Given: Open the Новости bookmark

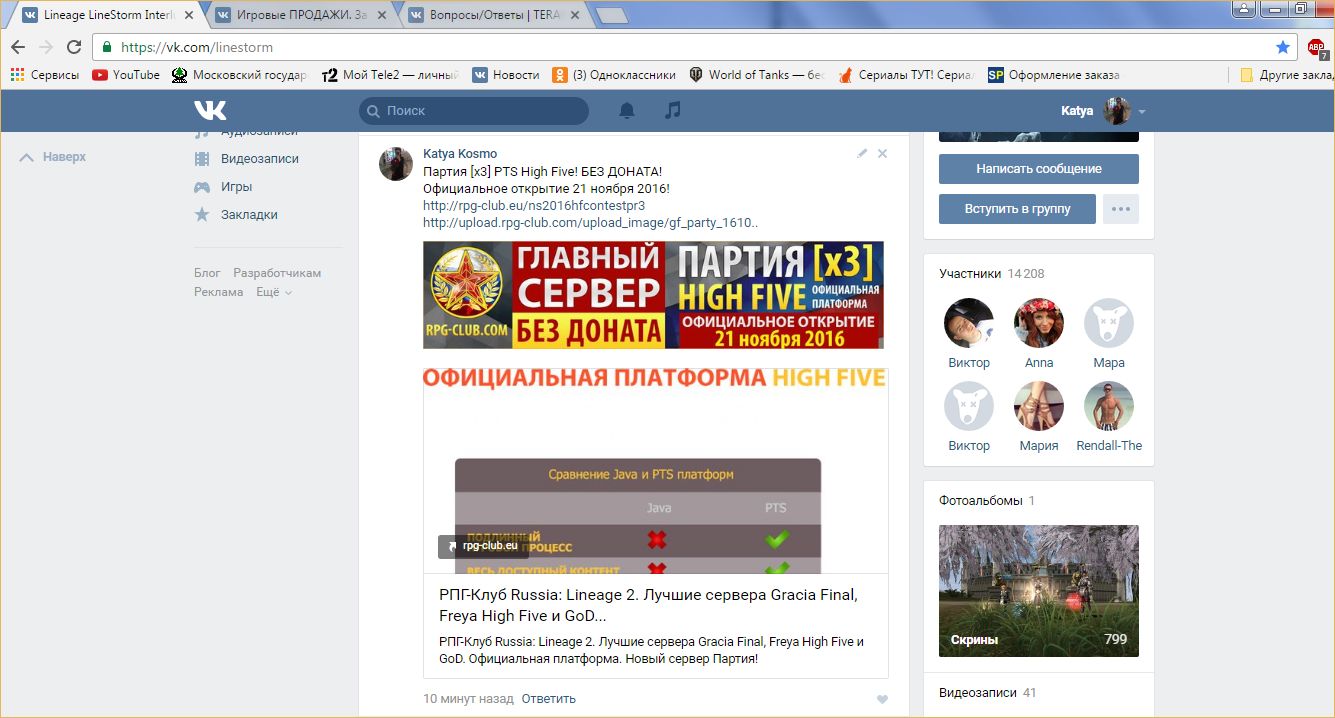Looking at the screenshot, I should pos(506,74).
